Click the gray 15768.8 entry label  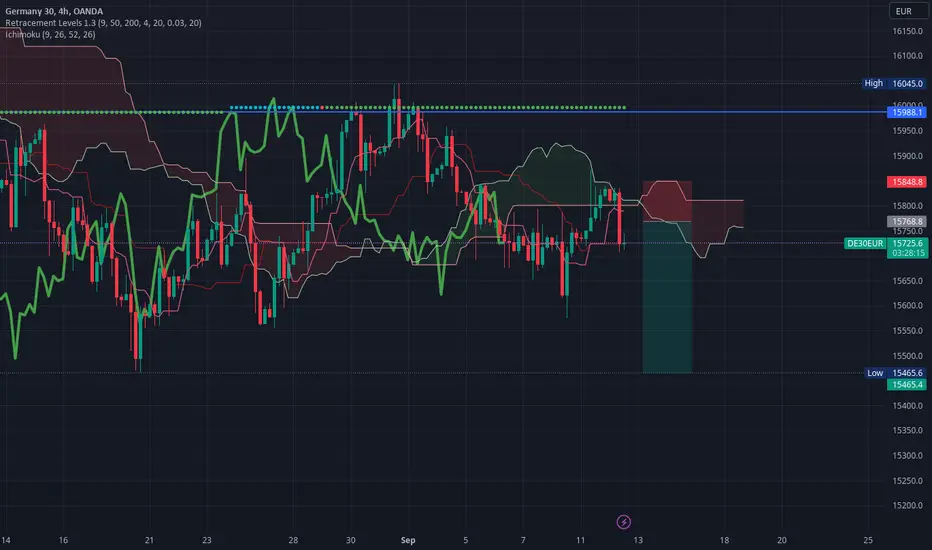[x=906, y=221]
